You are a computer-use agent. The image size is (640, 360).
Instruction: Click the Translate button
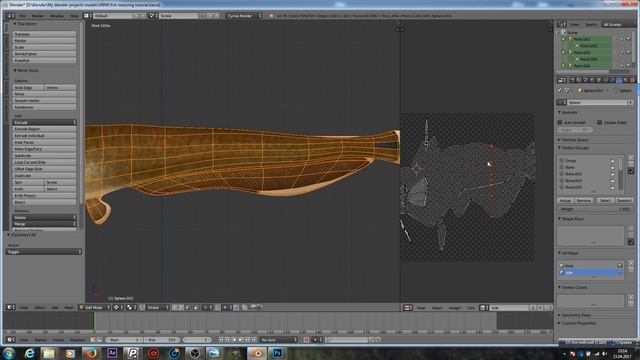click(44, 34)
